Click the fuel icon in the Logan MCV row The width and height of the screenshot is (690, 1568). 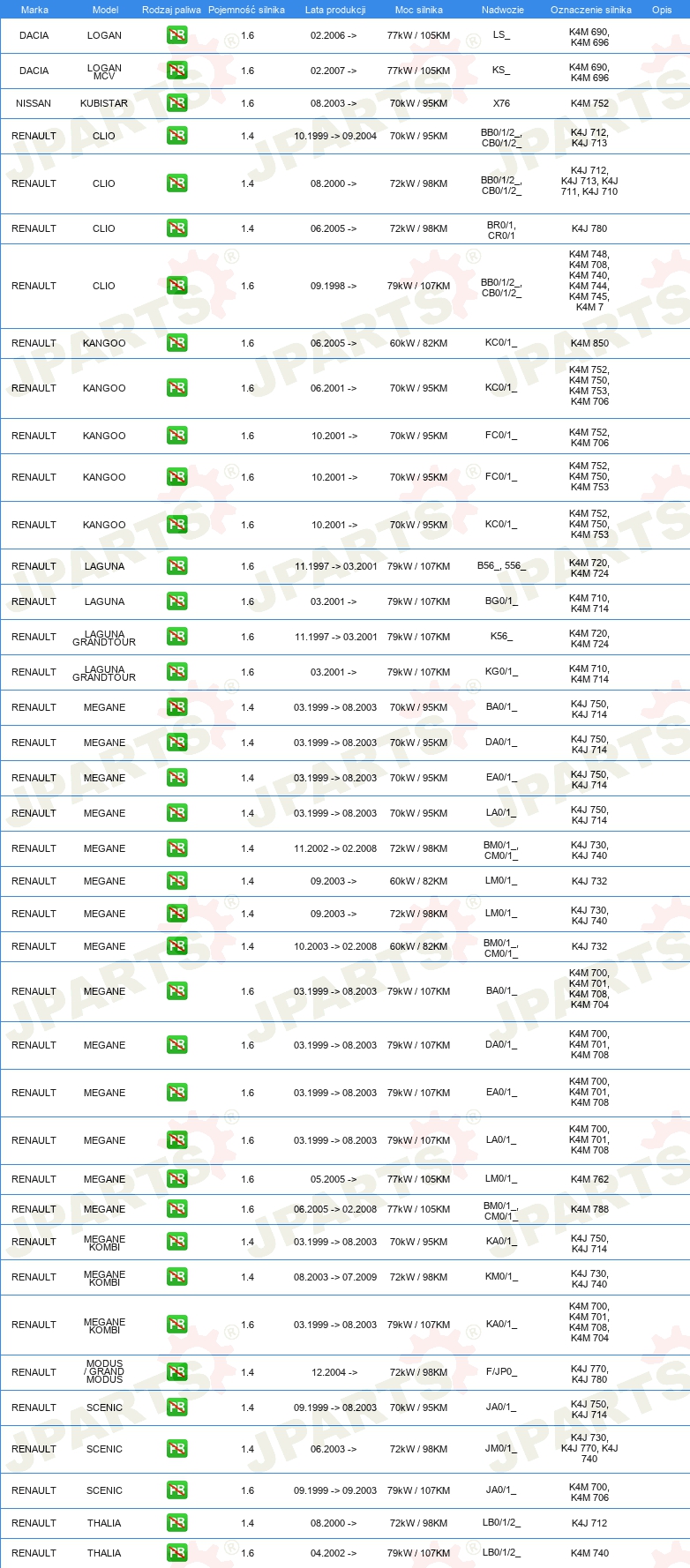(176, 71)
